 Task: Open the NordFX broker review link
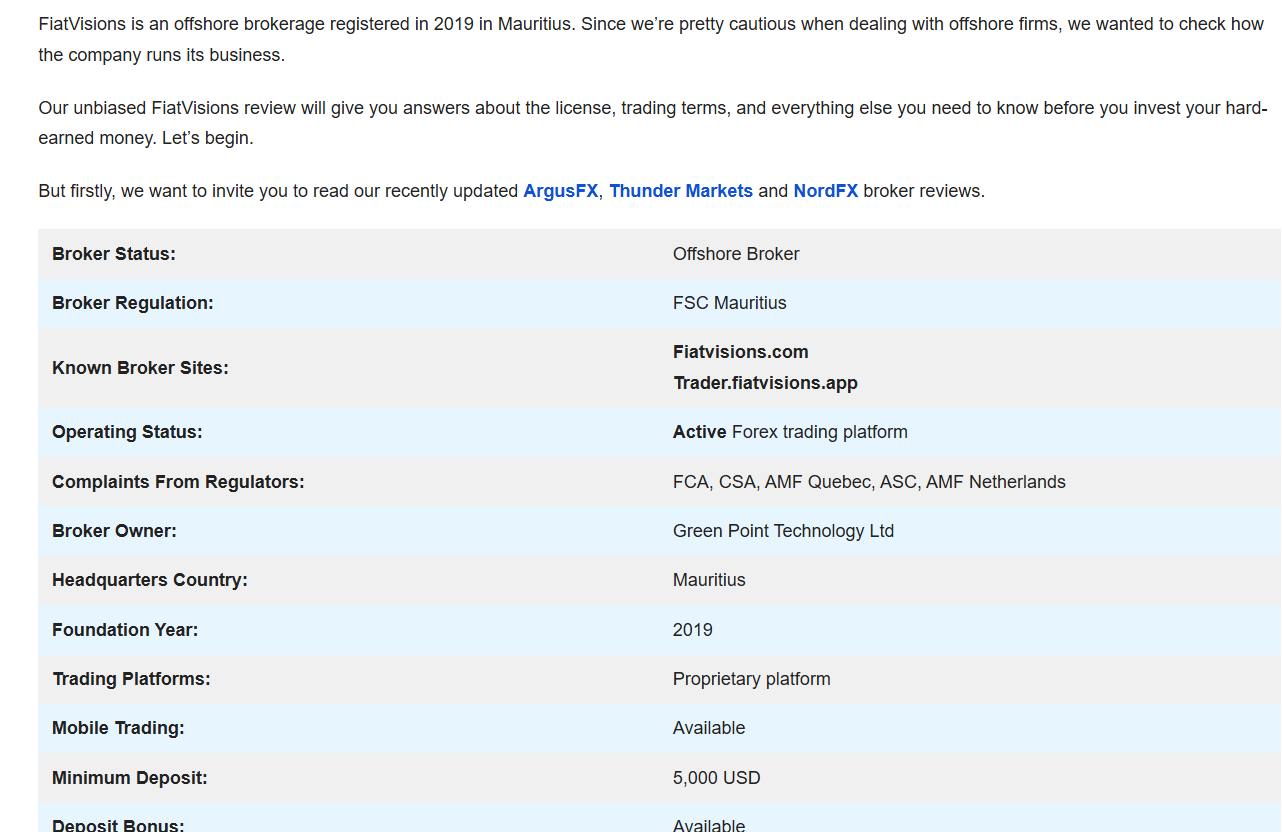coord(825,190)
